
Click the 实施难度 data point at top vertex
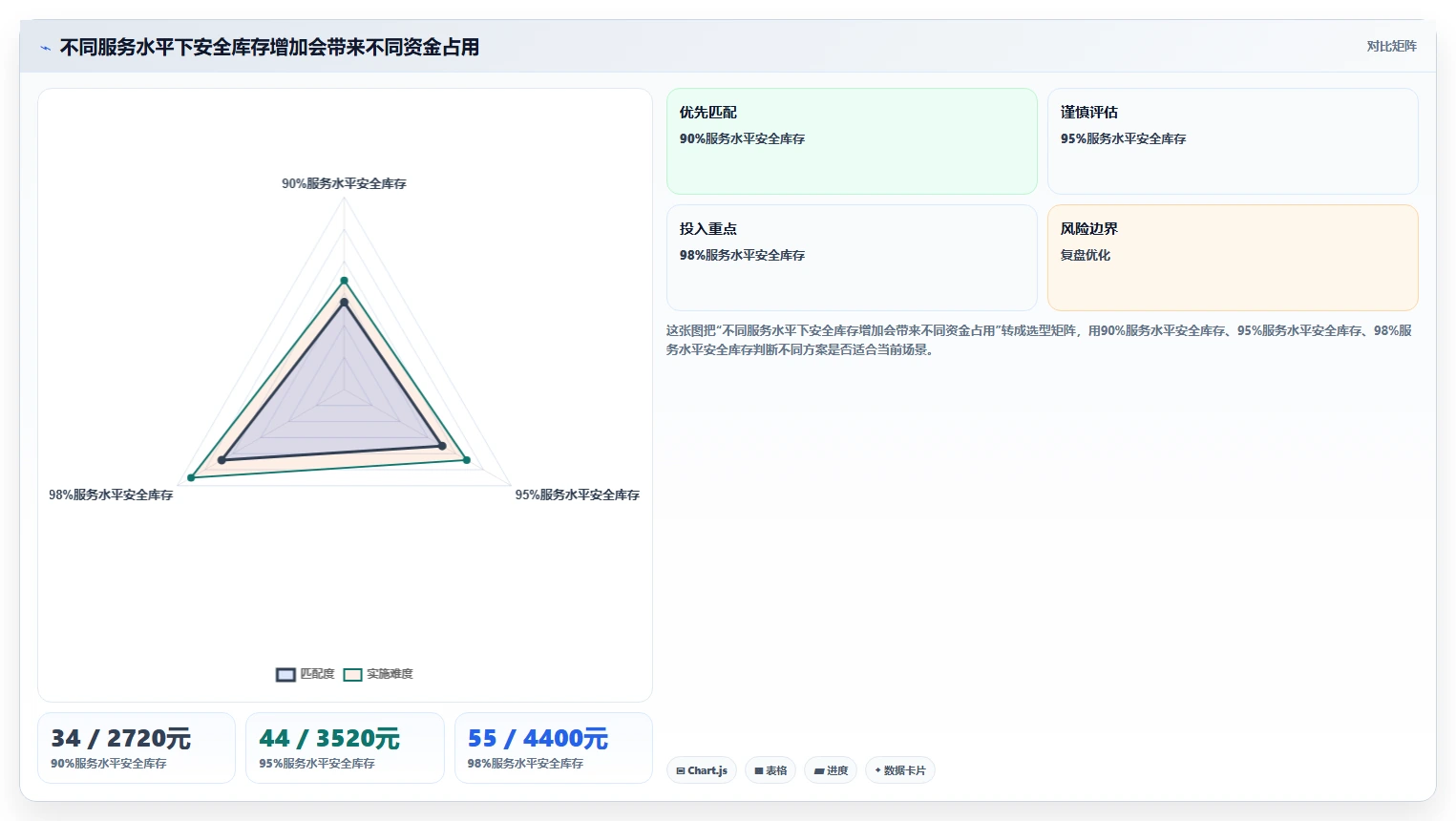coord(345,281)
